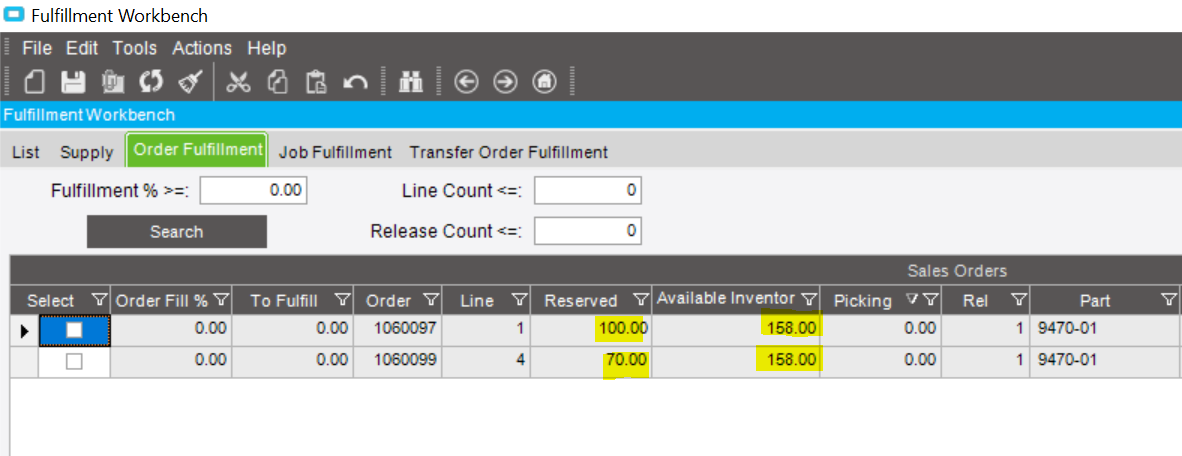Open the Edit menu

click(82, 48)
